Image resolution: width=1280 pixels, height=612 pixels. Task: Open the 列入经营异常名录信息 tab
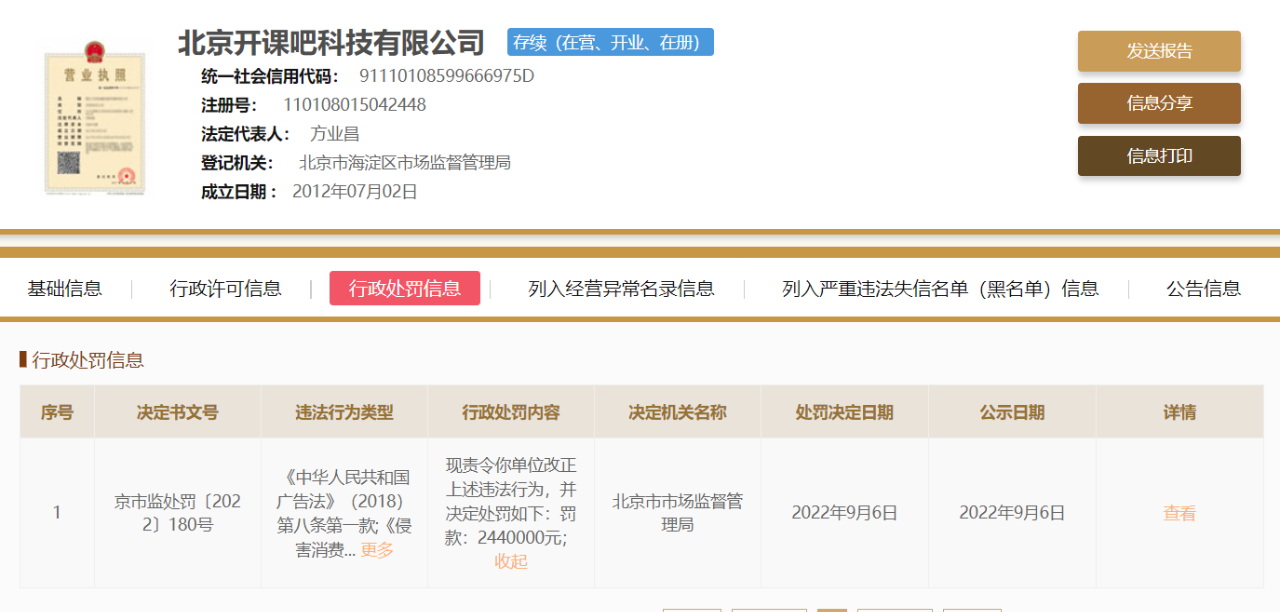coord(621,289)
